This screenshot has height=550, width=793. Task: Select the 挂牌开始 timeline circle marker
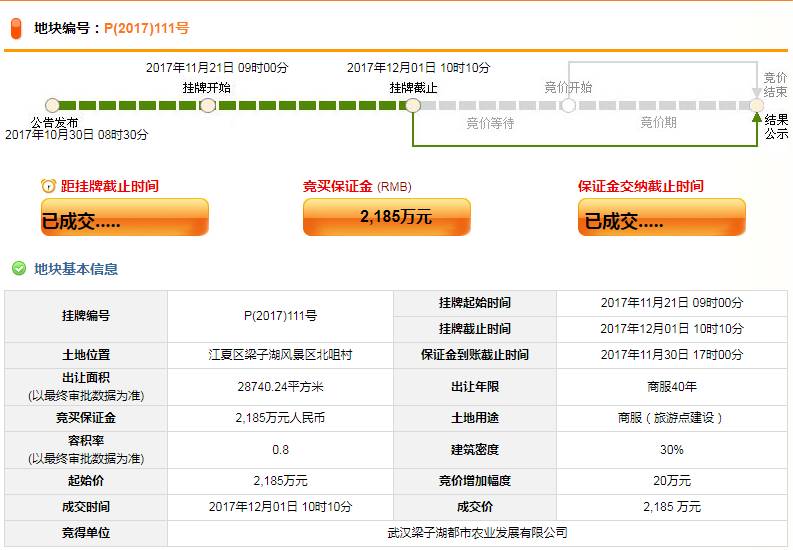click(208, 105)
